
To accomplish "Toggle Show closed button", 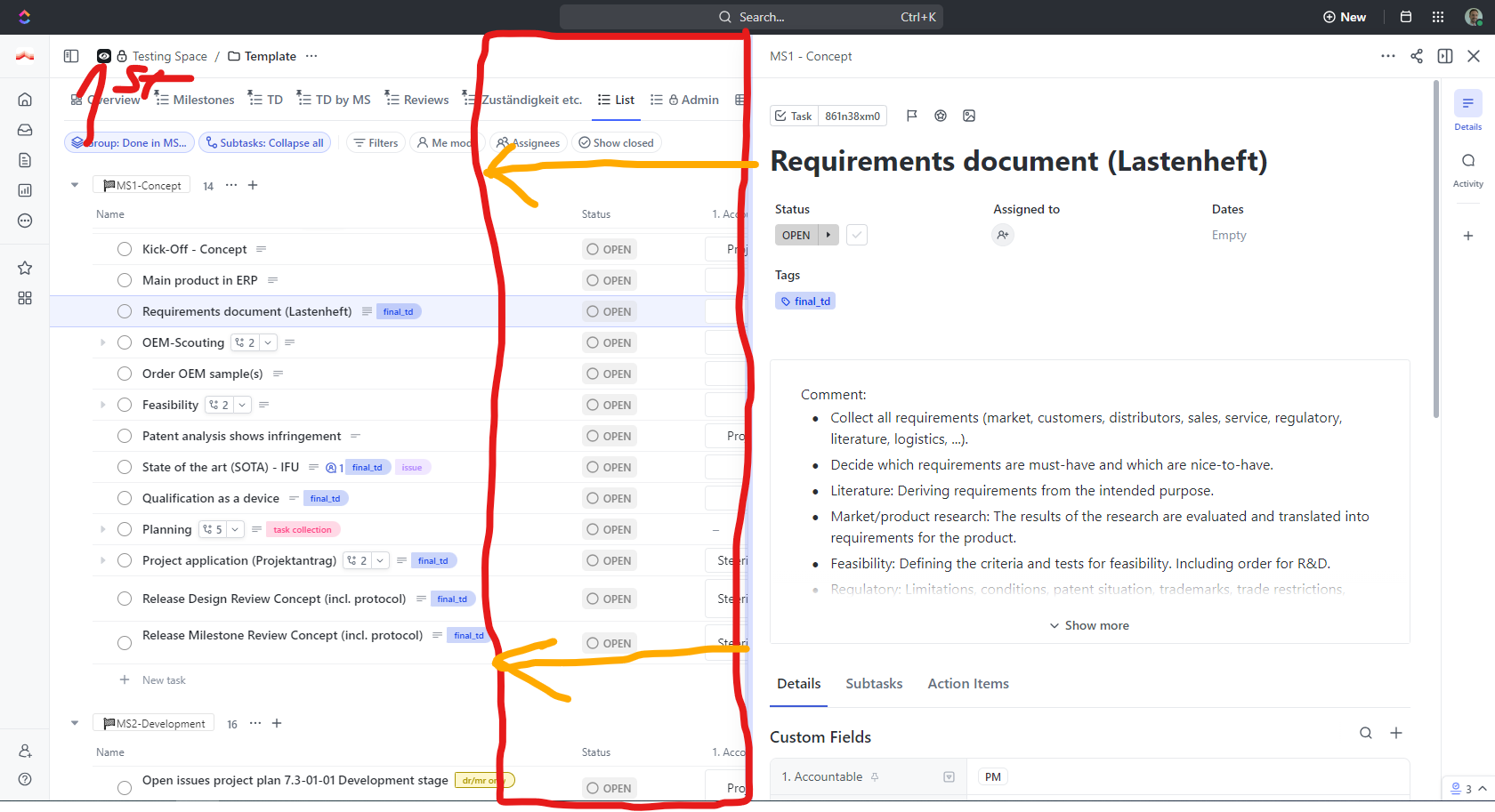I will point(616,142).
